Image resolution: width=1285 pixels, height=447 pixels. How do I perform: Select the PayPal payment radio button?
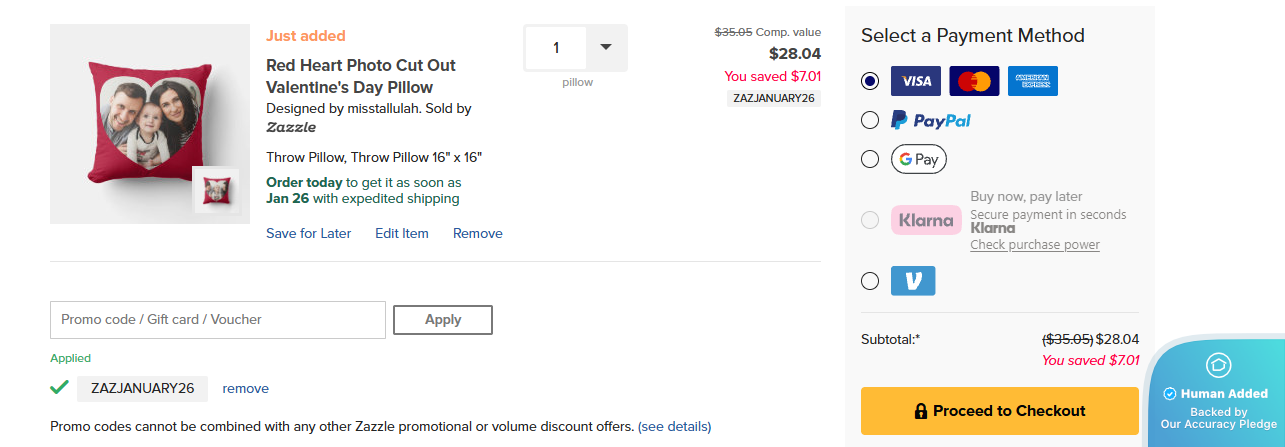point(870,120)
